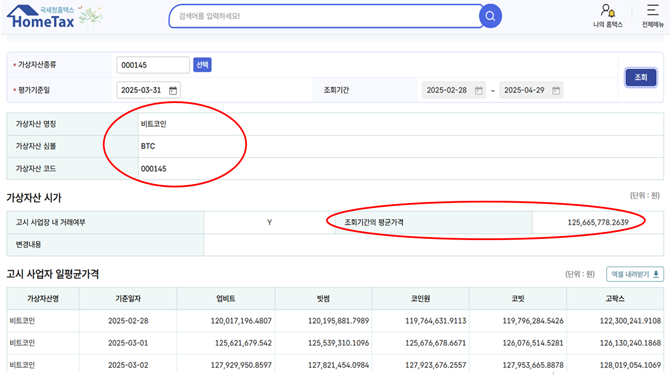Click 가상자산 코드 value 000145
This screenshot has width=670, height=377.
(x=153, y=169)
